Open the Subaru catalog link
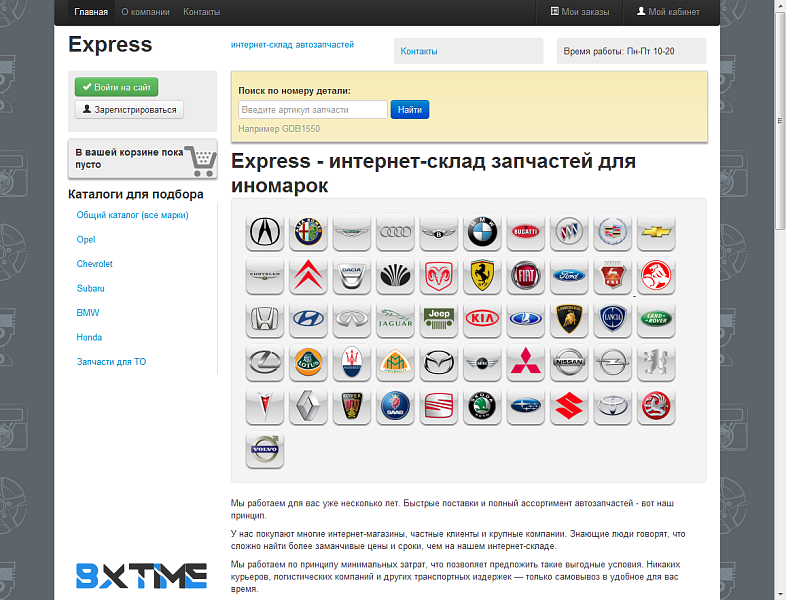The height and width of the screenshot is (600, 786). 90,288
